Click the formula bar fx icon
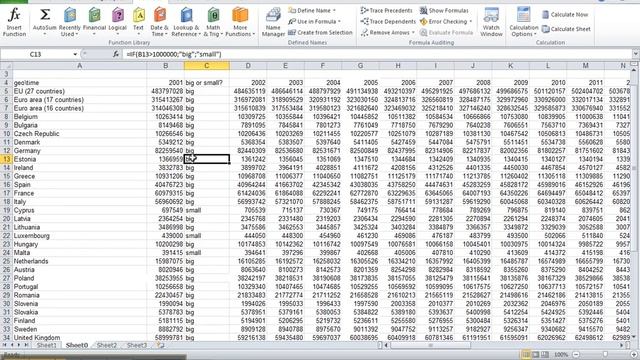Viewport: 640px width, 360px height. [116, 54]
